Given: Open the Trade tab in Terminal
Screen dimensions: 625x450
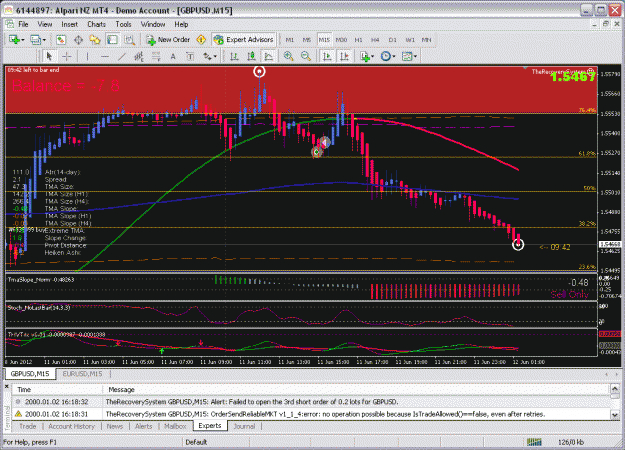Looking at the screenshot, I should (x=28, y=426).
